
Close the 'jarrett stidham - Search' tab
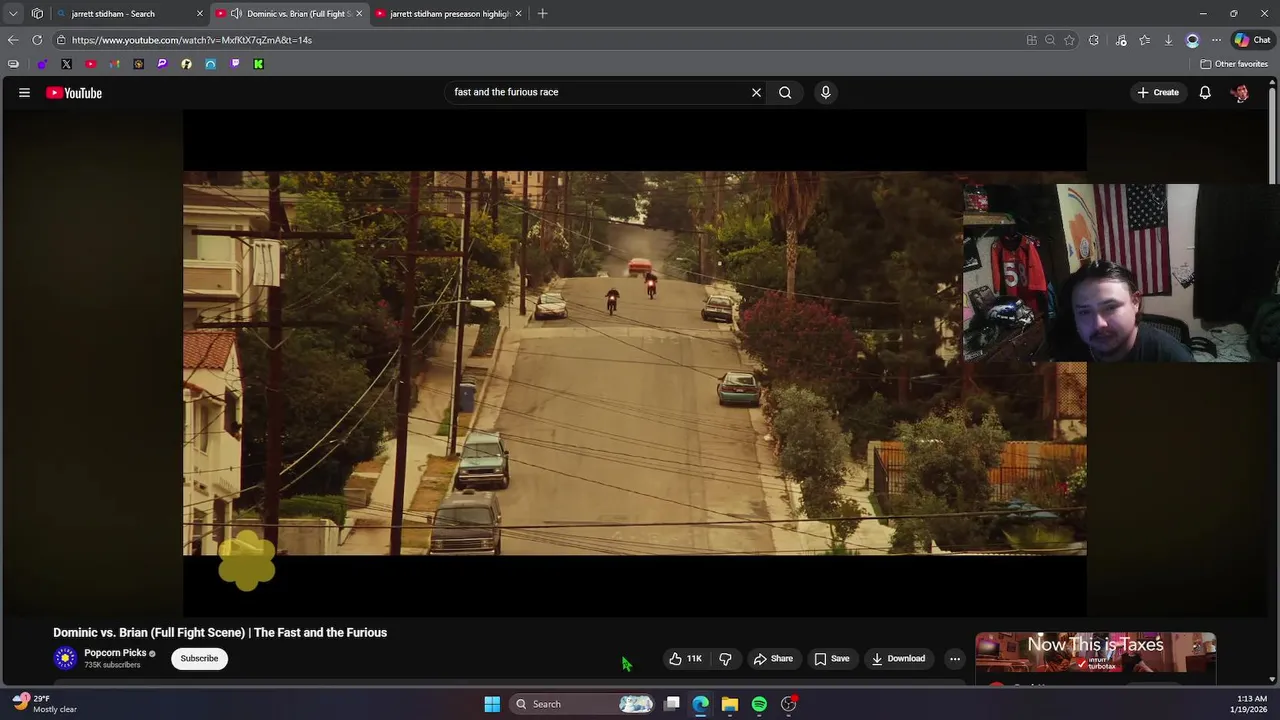coord(199,14)
